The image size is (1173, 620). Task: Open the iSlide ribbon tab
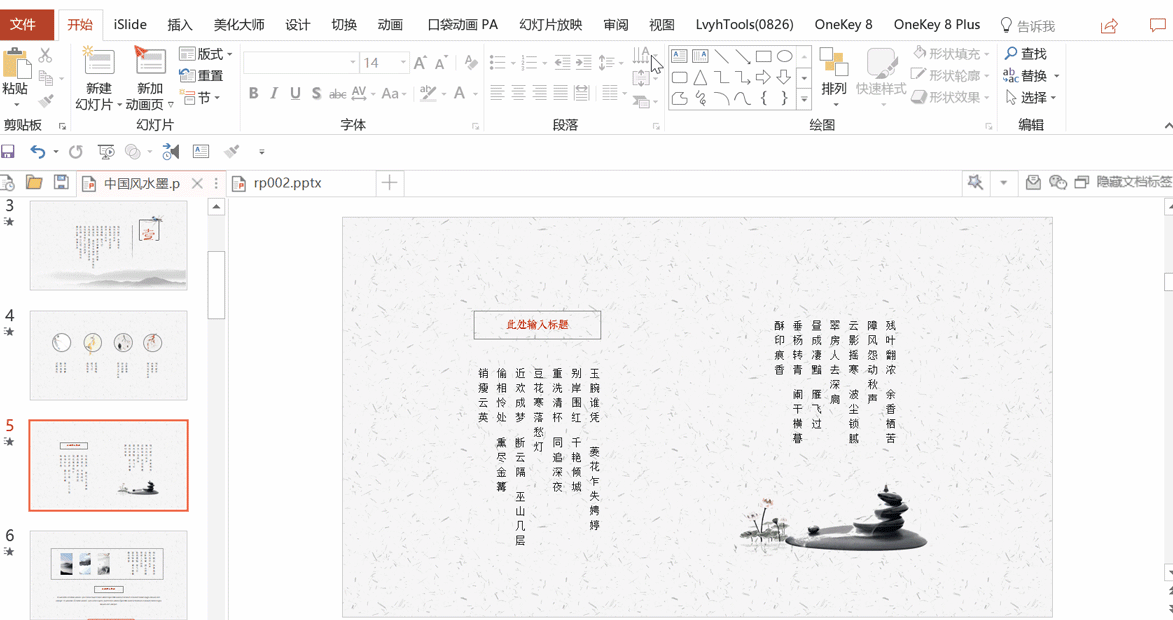click(130, 25)
